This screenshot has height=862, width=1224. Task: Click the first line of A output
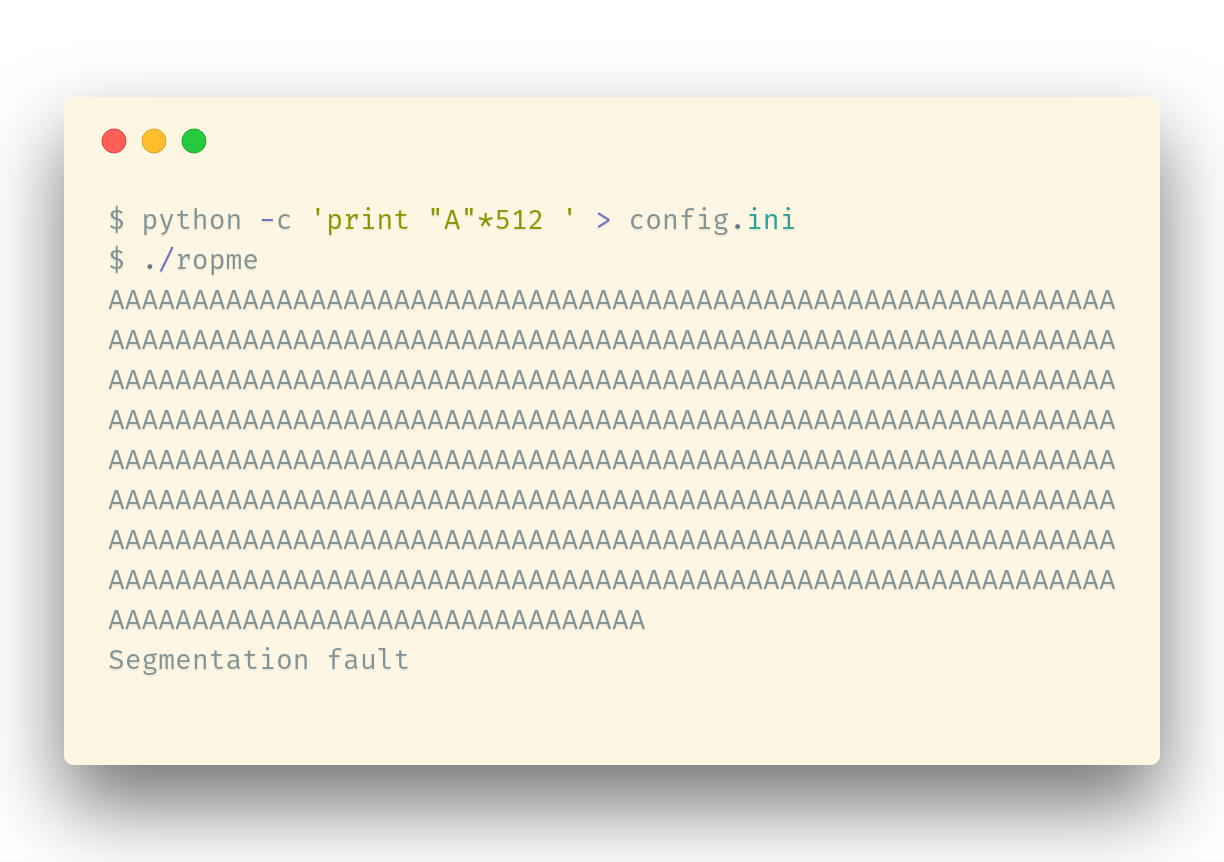tap(611, 300)
